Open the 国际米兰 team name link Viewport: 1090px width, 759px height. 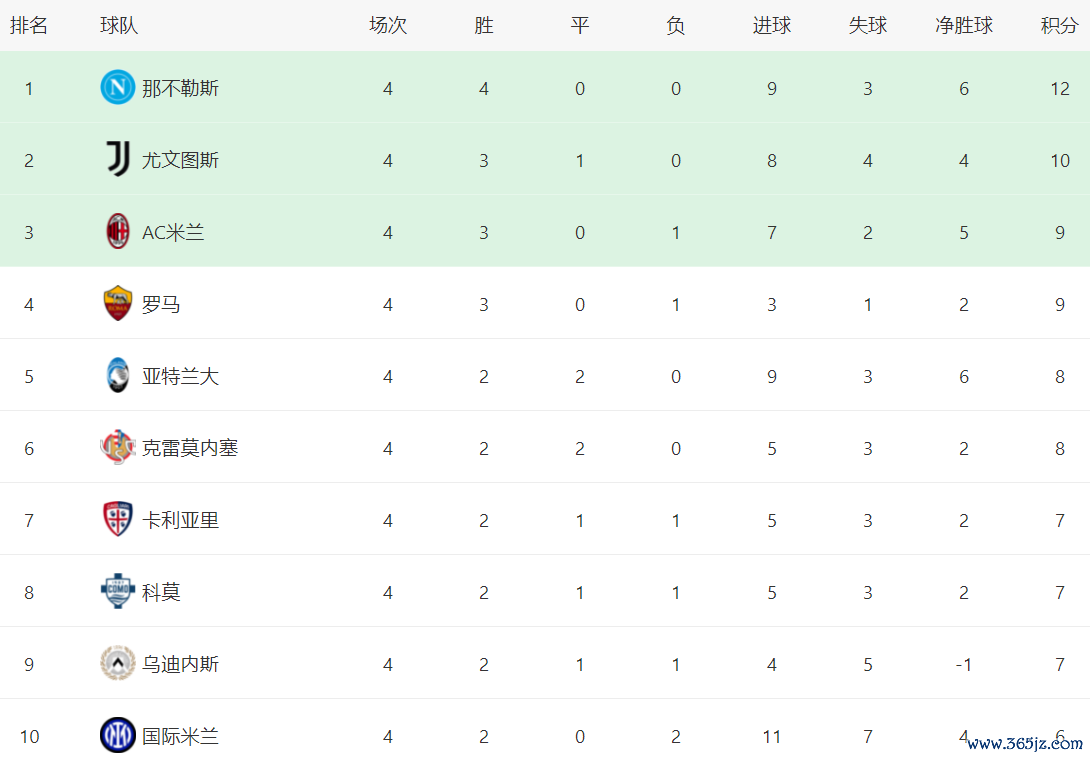point(180,737)
